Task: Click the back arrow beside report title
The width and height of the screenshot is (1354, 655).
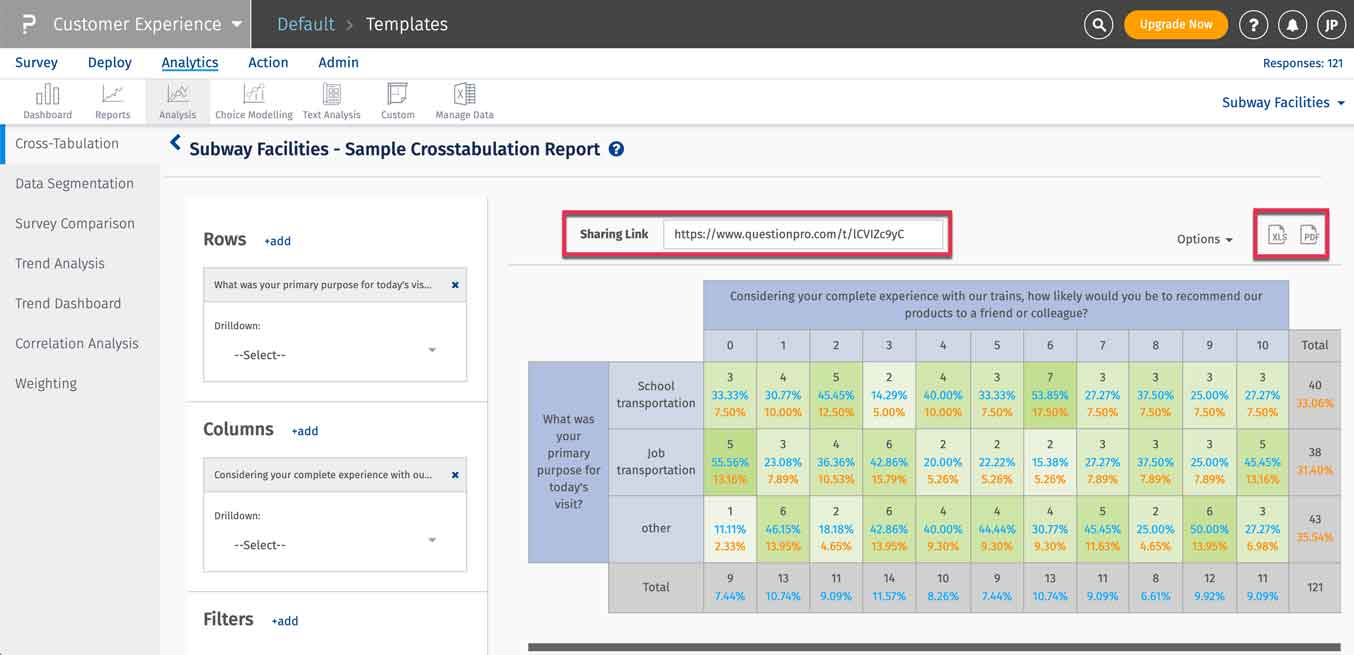Action: [x=175, y=143]
